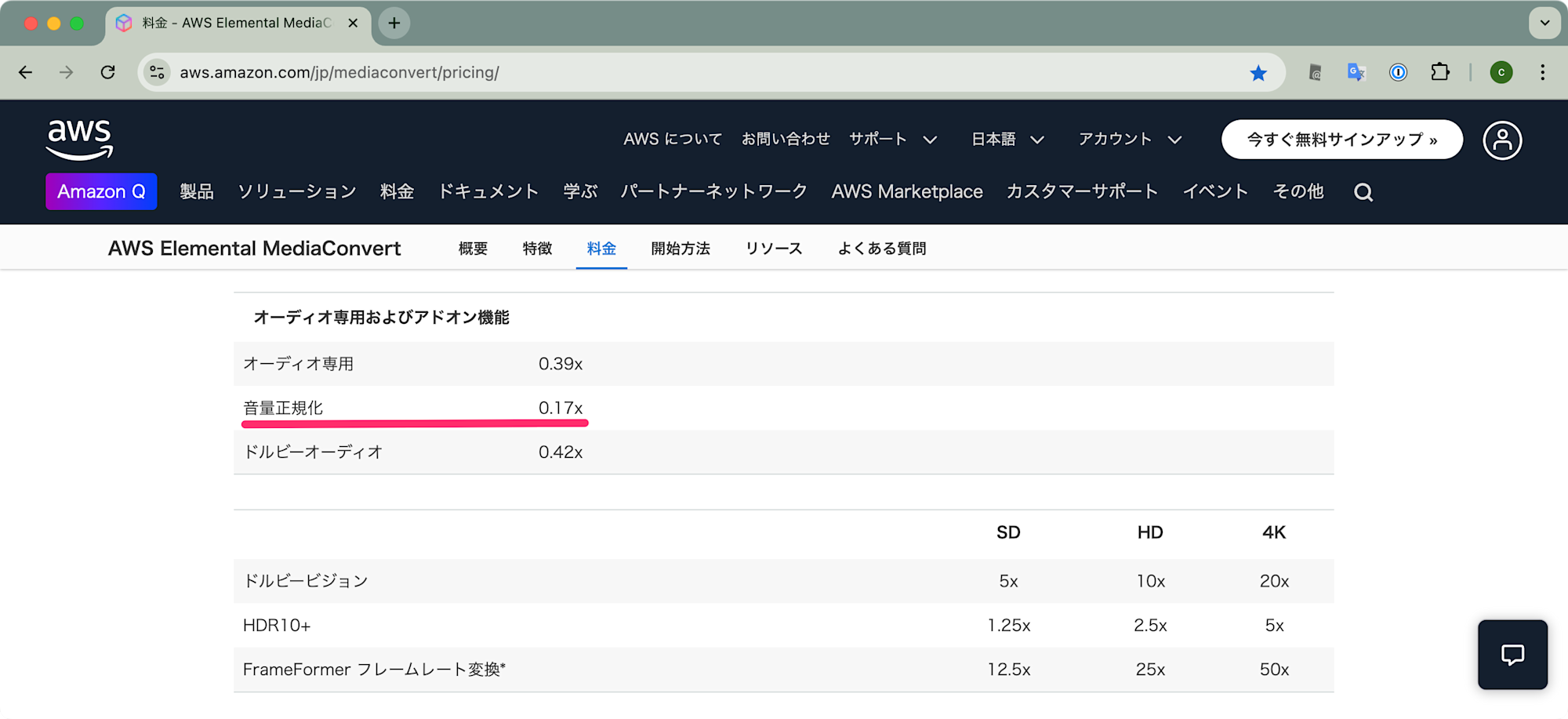The height and width of the screenshot is (719, 1568).
Task: Open the user profile avatar icon
Action: coord(1502,140)
